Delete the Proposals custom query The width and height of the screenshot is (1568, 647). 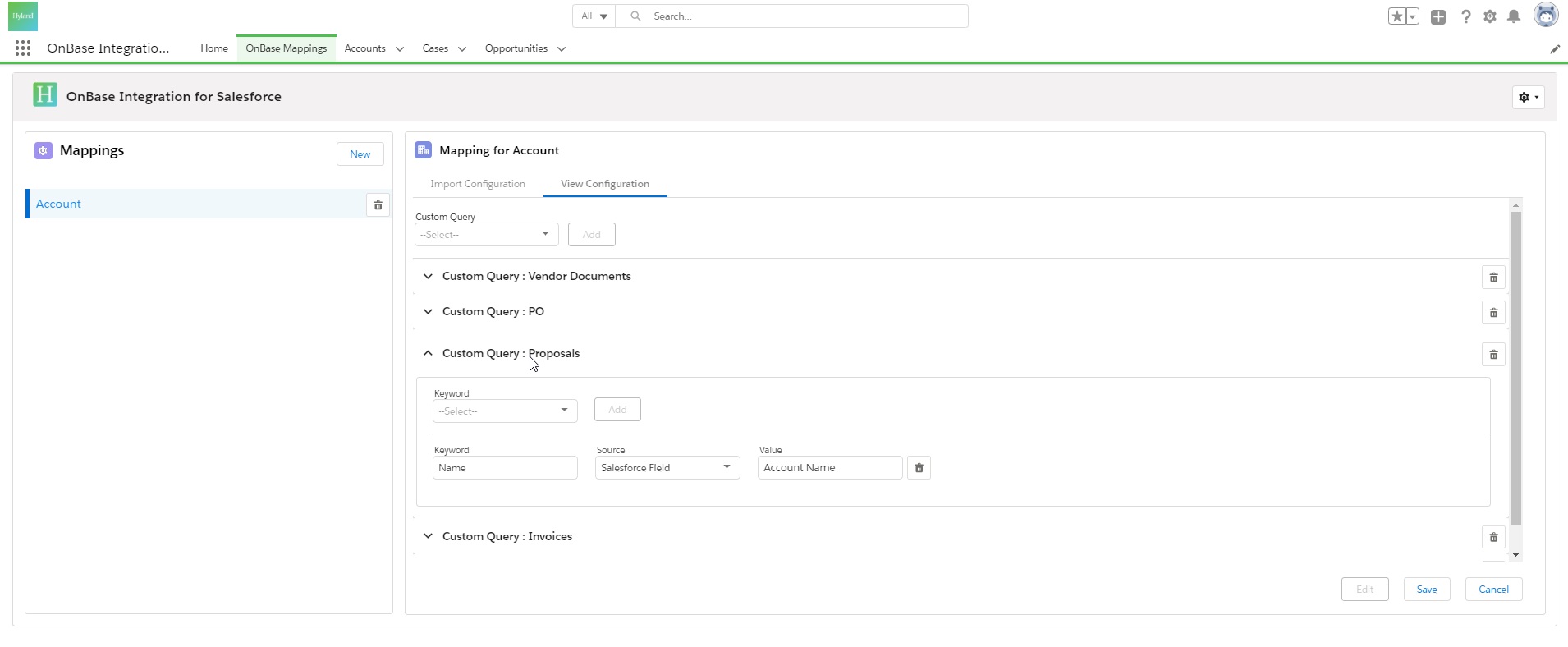tap(1493, 355)
